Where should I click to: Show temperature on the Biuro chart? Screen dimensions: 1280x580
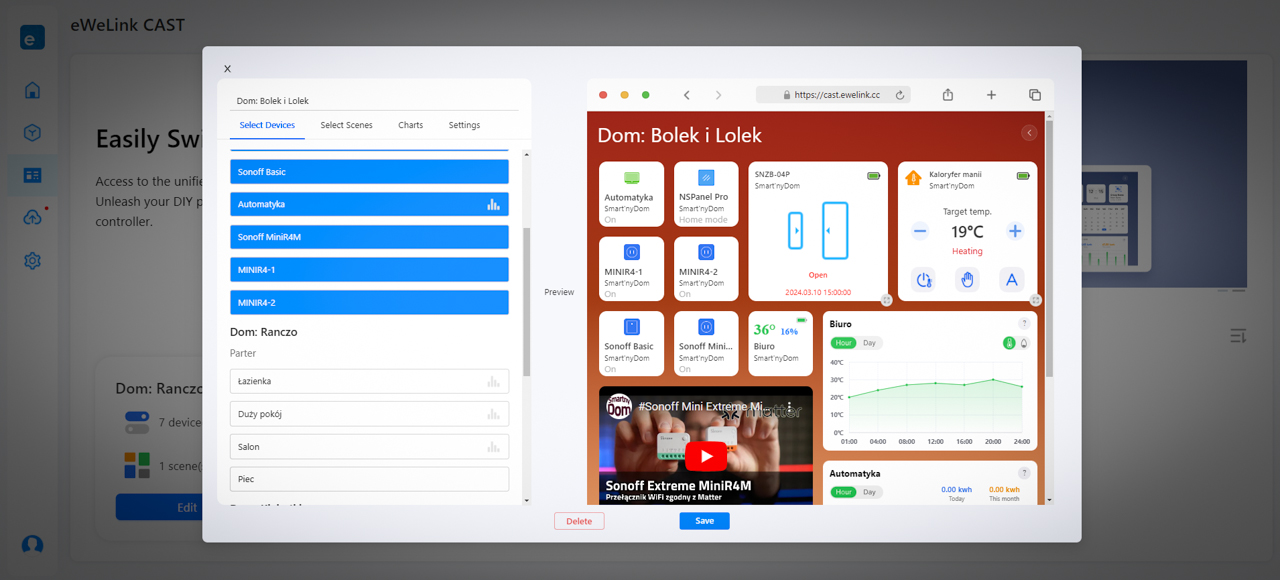[1009, 343]
